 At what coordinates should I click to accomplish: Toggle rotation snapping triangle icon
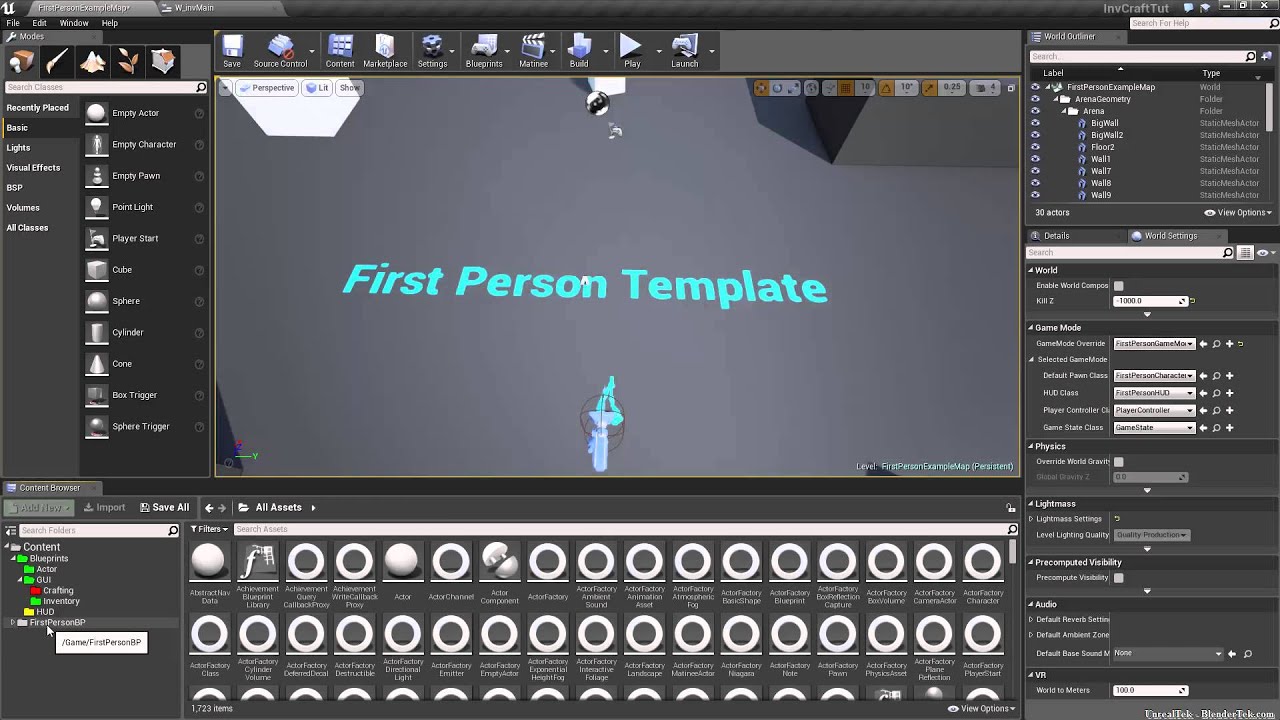(886, 88)
